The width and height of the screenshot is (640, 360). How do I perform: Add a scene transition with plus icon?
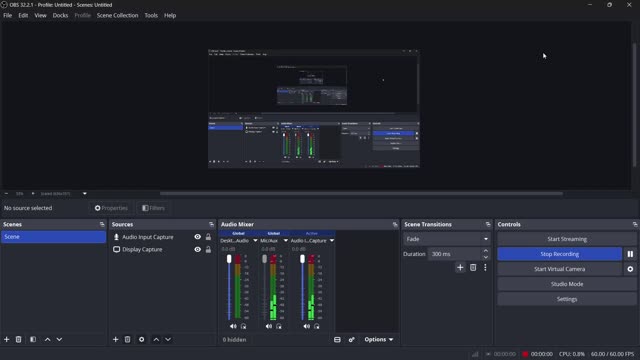[460, 268]
